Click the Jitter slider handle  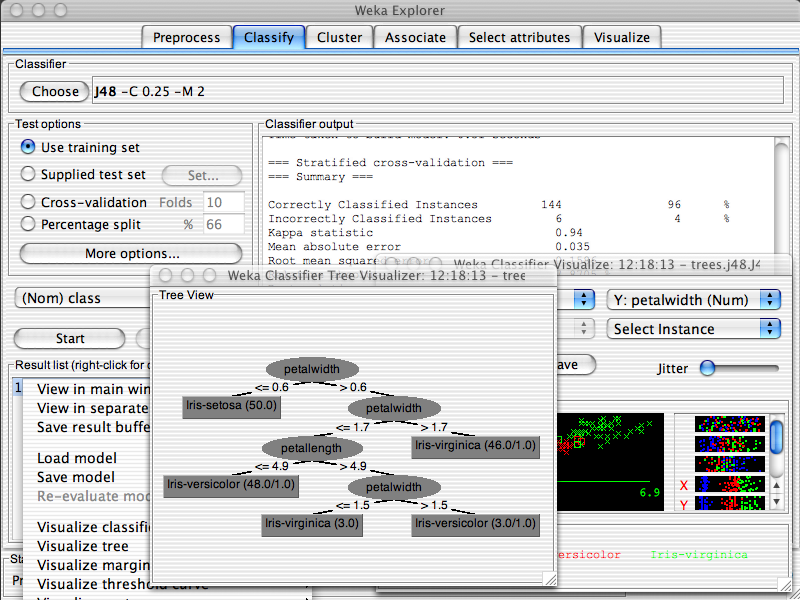708,368
